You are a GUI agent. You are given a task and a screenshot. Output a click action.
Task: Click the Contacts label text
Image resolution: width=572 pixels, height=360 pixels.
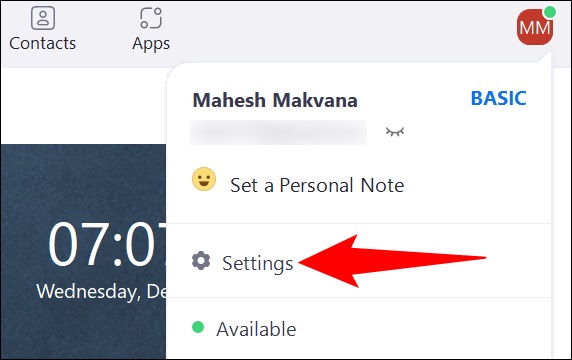(x=43, y=43)
